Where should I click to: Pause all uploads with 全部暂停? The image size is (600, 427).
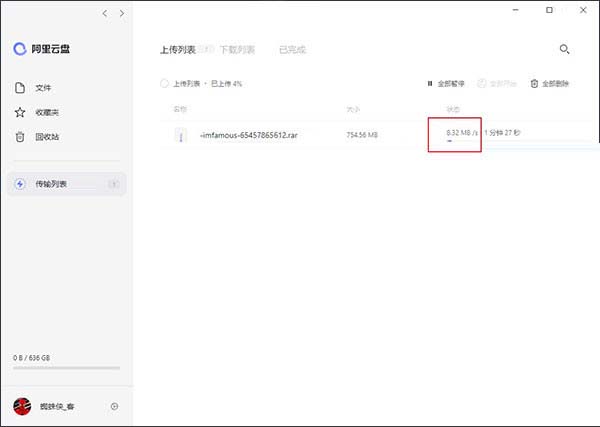(x=446, y=83)
